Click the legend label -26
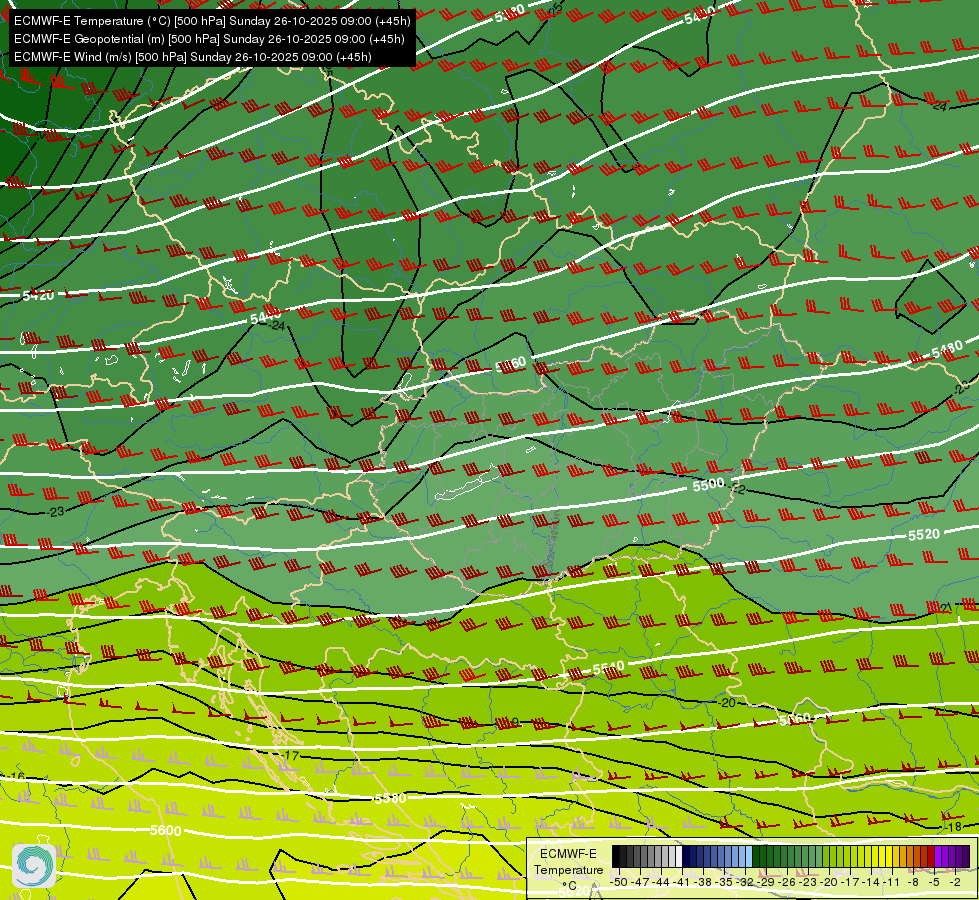This screenshot has height=900, width=979. pos(787,882)
